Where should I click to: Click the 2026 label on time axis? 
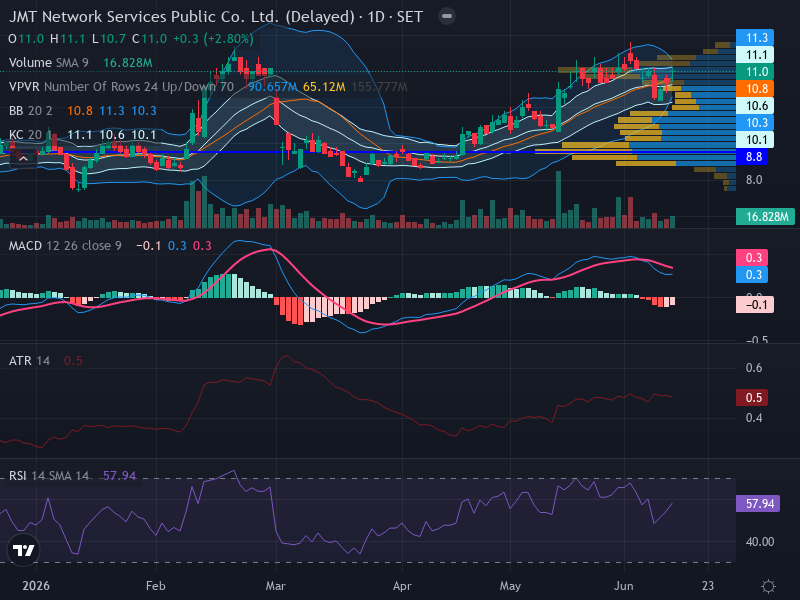pos(36,586)
